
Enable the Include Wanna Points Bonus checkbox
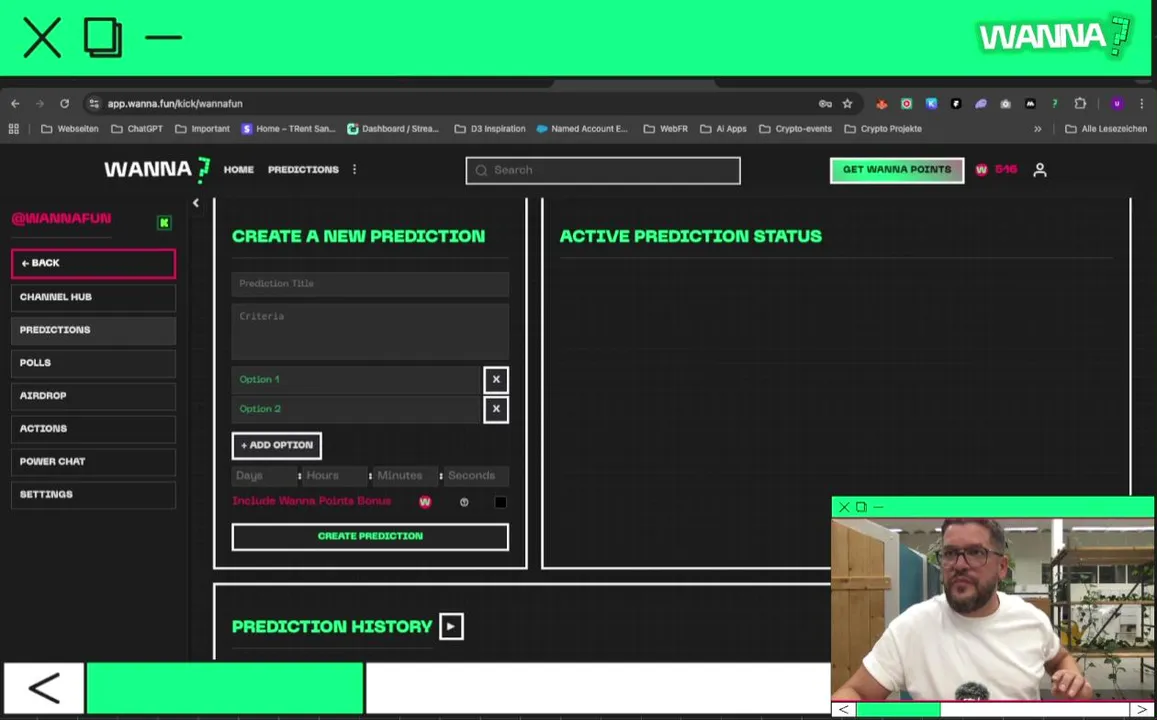click(x=500, y=502)
